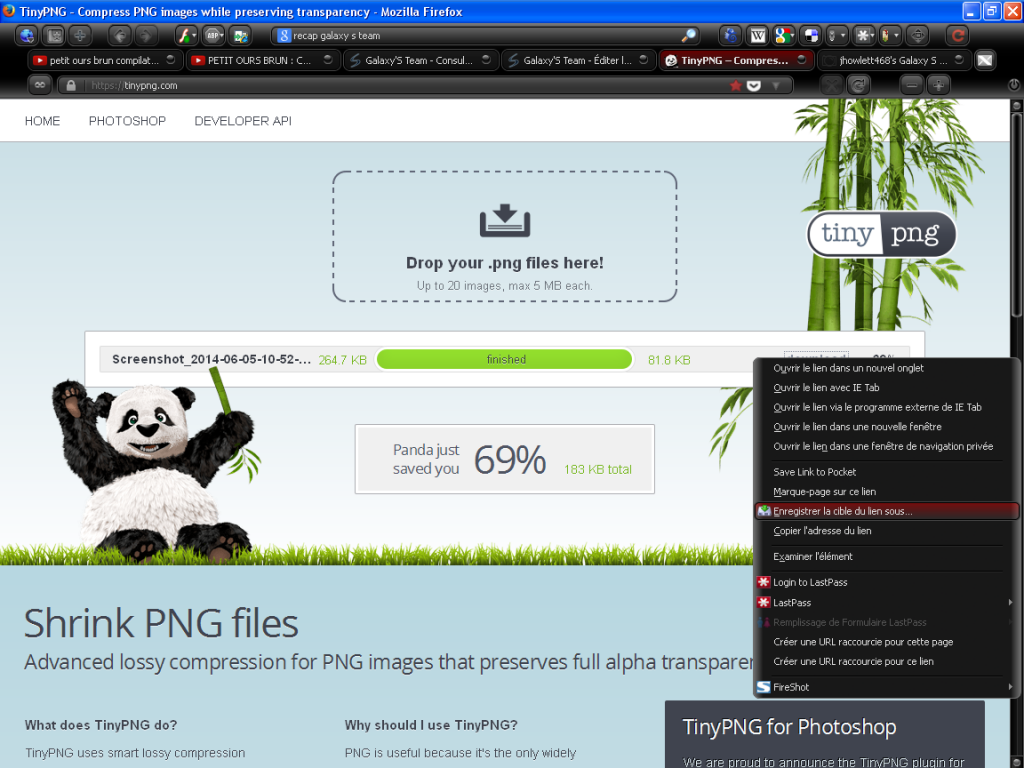1024x768 pixels.
Task: Click the globe icon at toolbar start
Action: pos(27,36)
